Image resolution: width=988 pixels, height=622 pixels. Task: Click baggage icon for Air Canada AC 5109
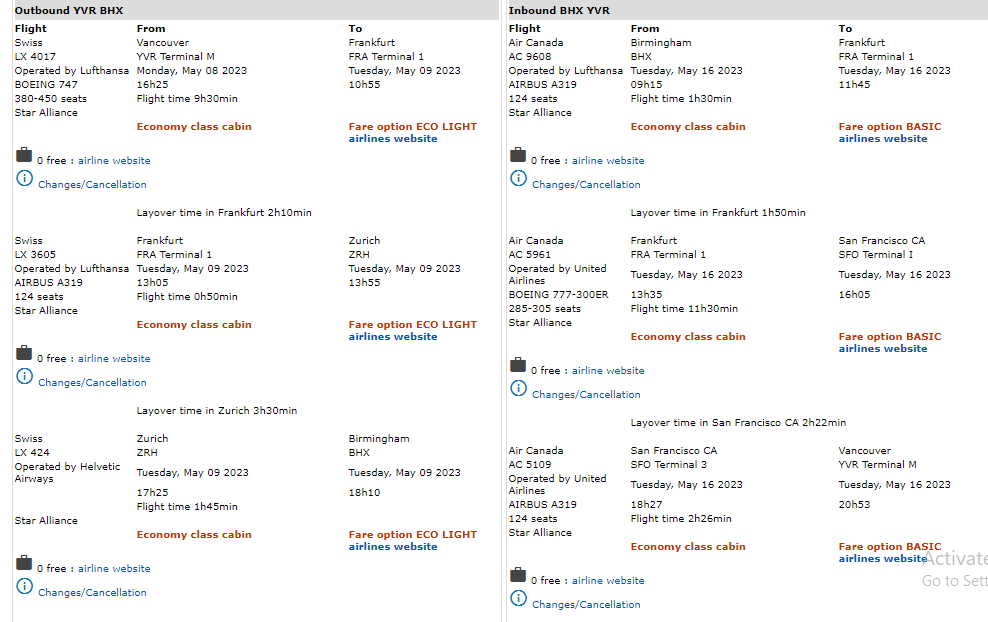518,575
